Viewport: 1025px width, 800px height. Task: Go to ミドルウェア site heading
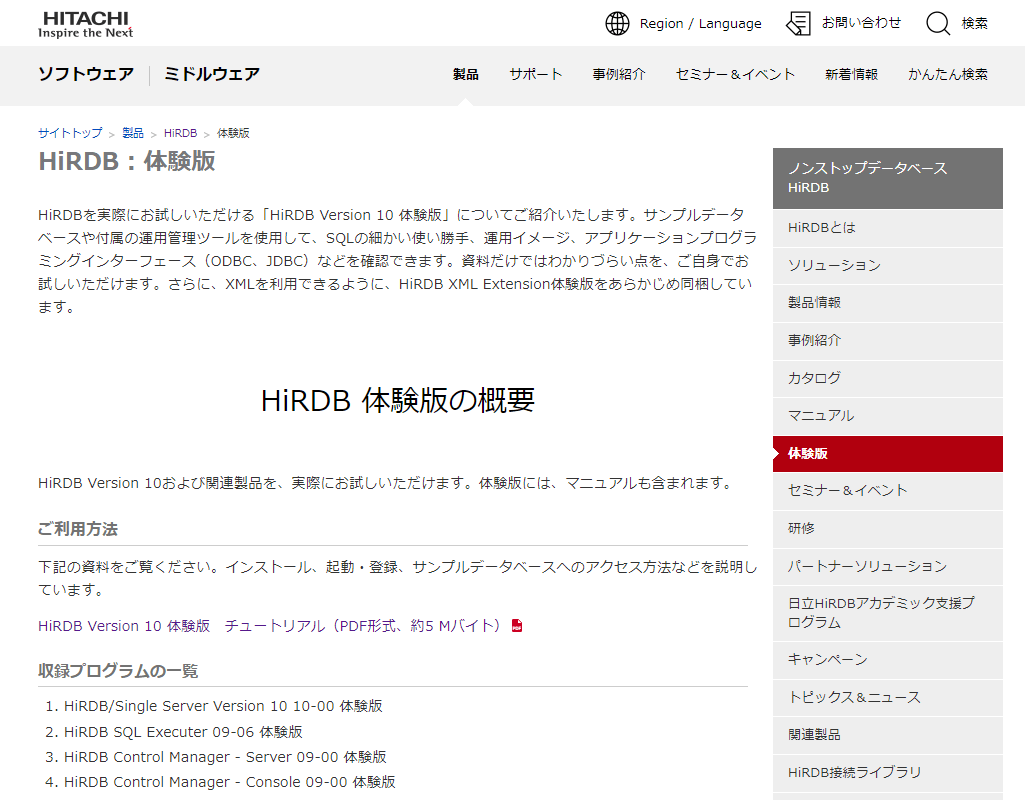point(212,74)
